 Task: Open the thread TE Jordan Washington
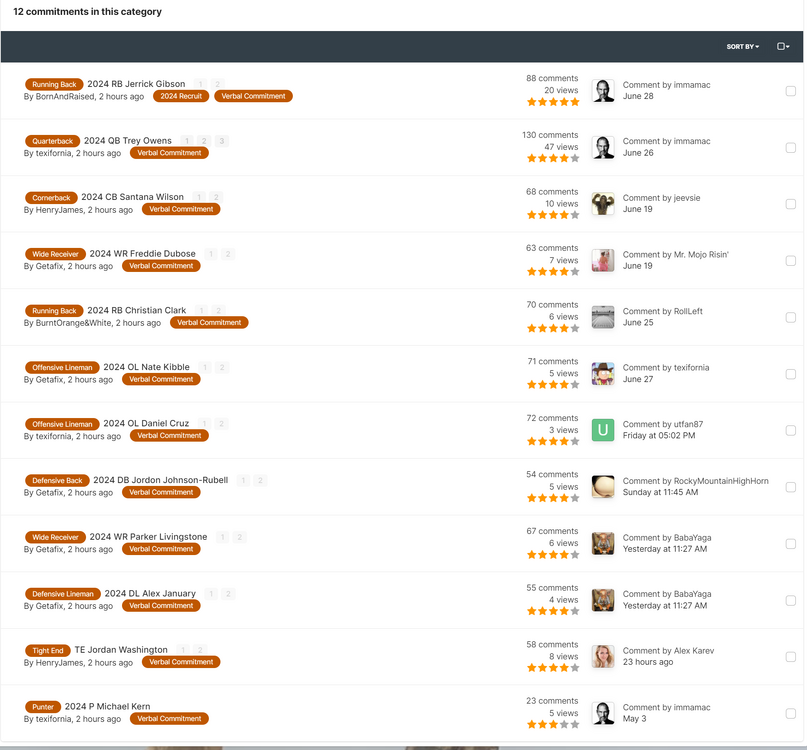pos(122,649)
